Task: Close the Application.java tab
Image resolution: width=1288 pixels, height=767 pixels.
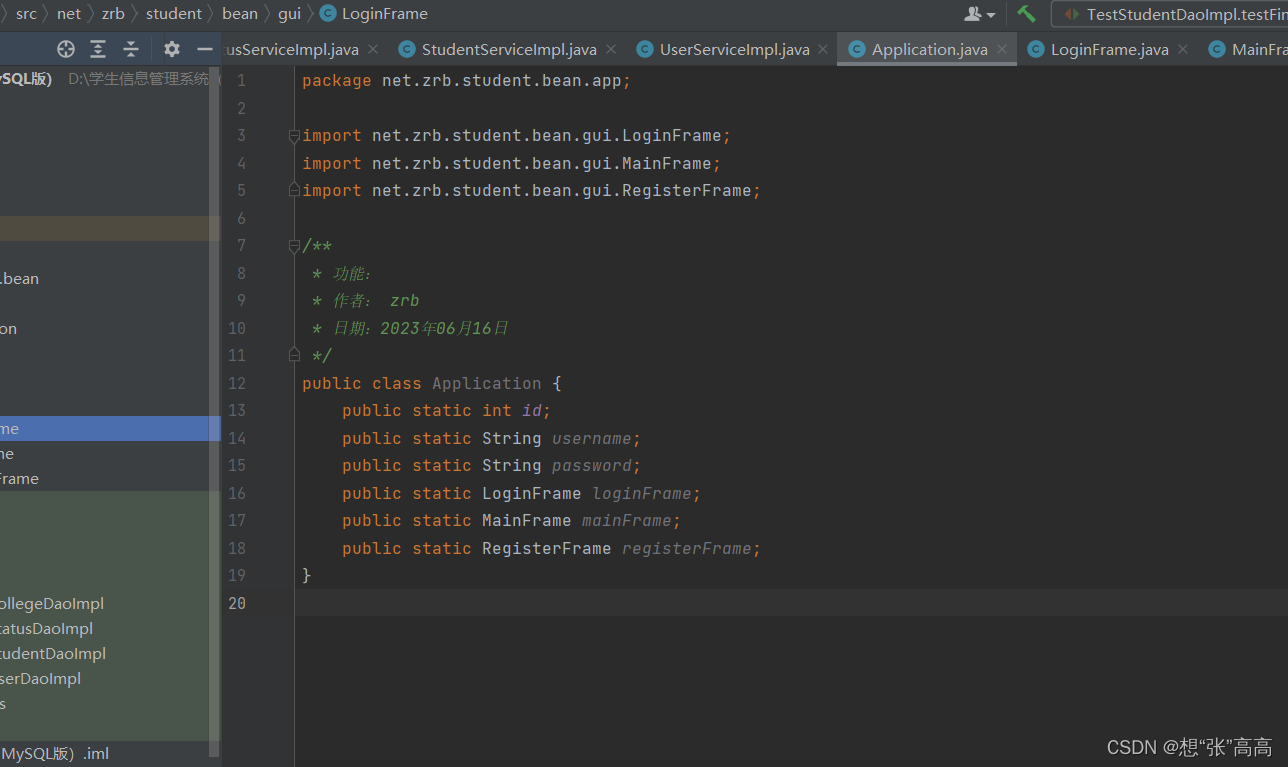Action: tap(1002, 49)
